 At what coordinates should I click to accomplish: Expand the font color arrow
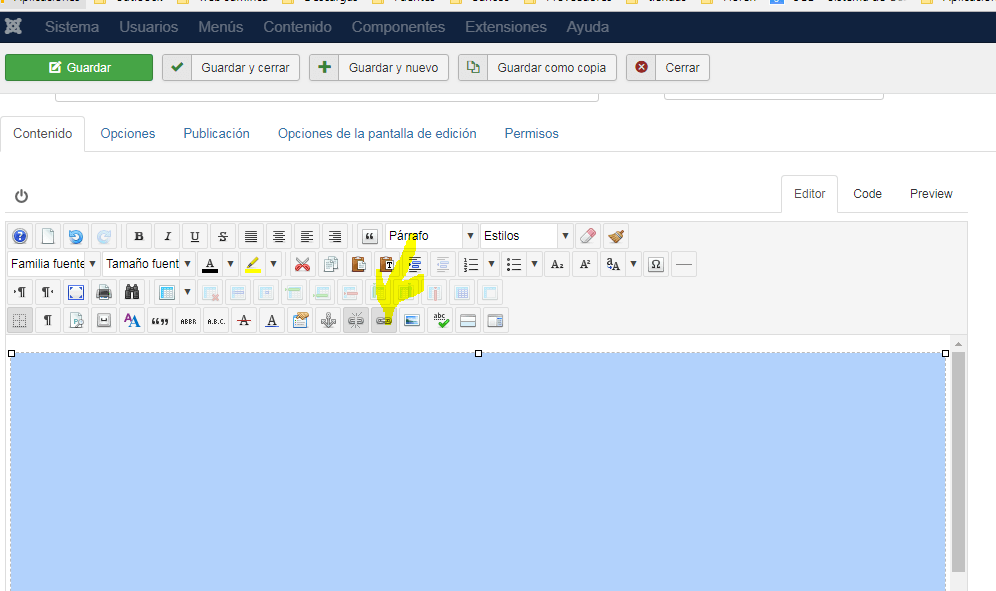click(231, 264)
